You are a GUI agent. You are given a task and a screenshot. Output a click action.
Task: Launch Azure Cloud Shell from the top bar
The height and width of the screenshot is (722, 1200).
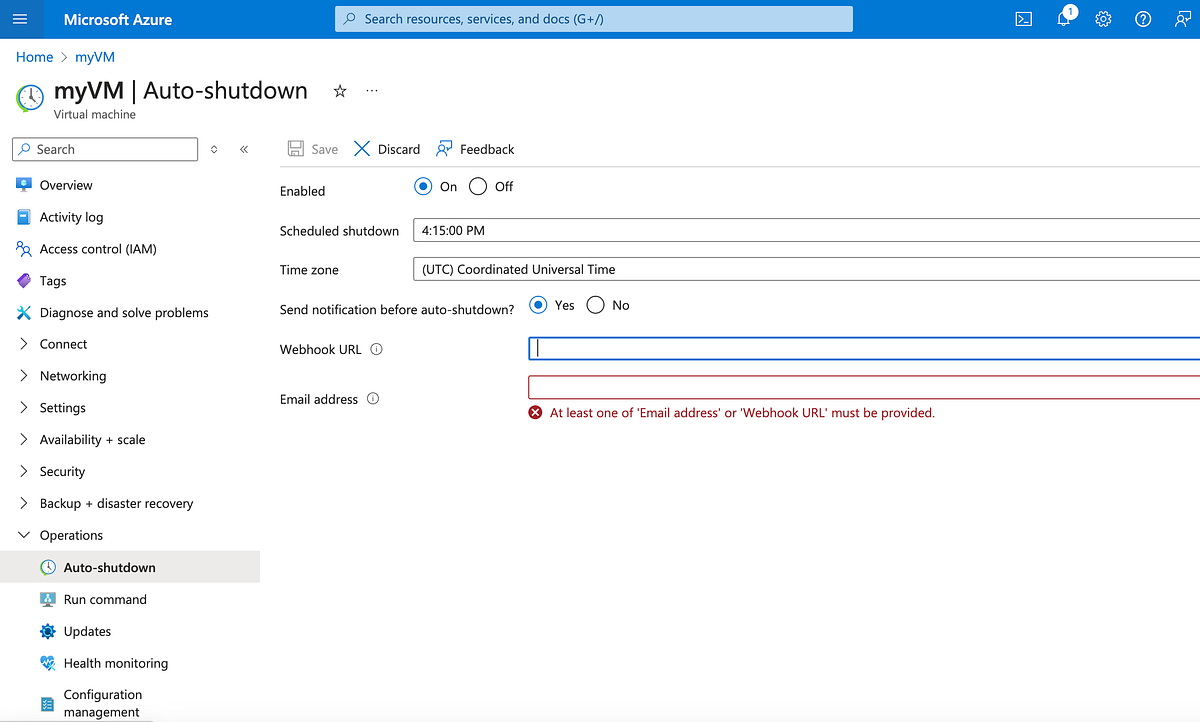coord(1023,18)
